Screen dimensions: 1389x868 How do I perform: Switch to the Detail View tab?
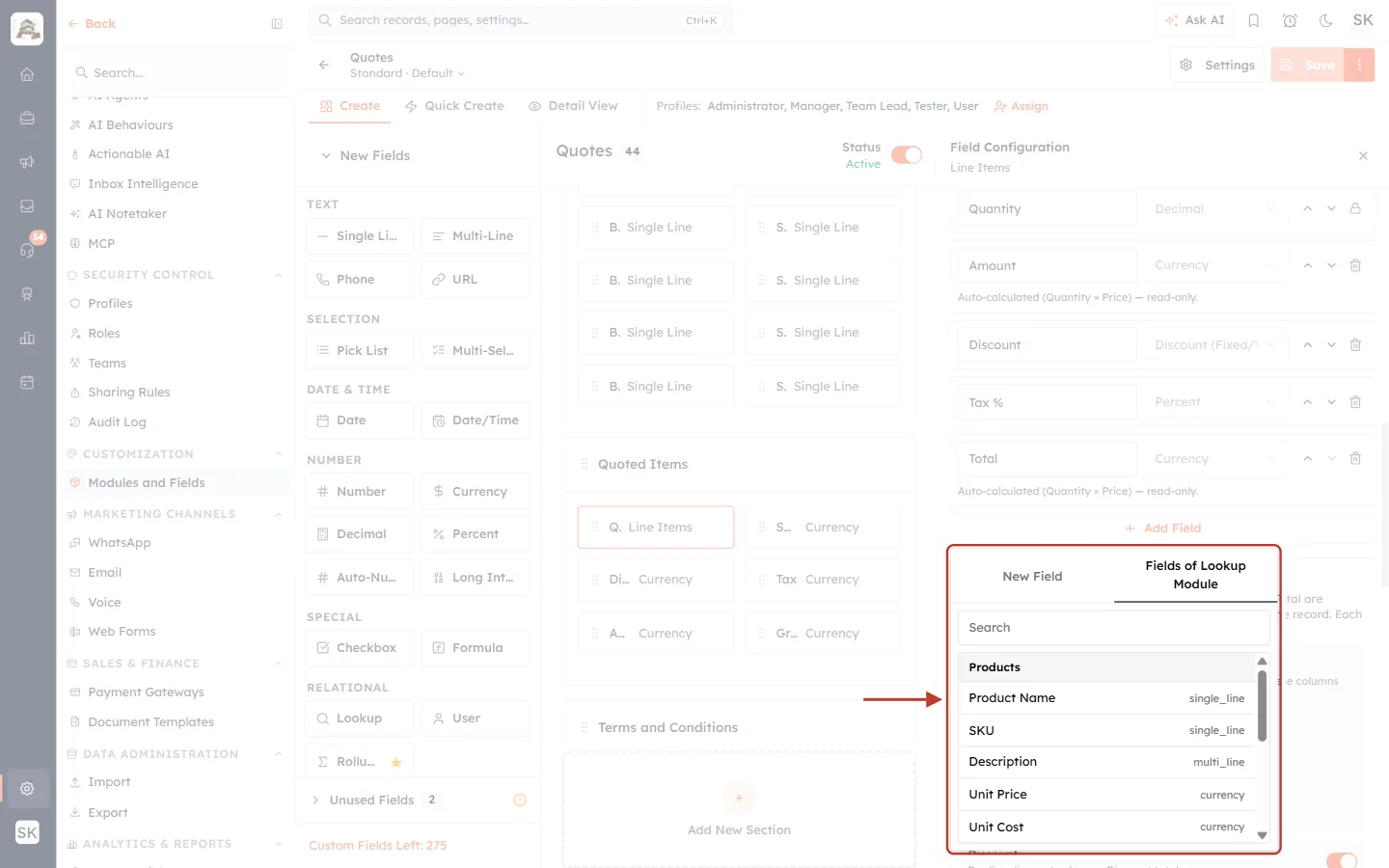click(x=573, y=106)
